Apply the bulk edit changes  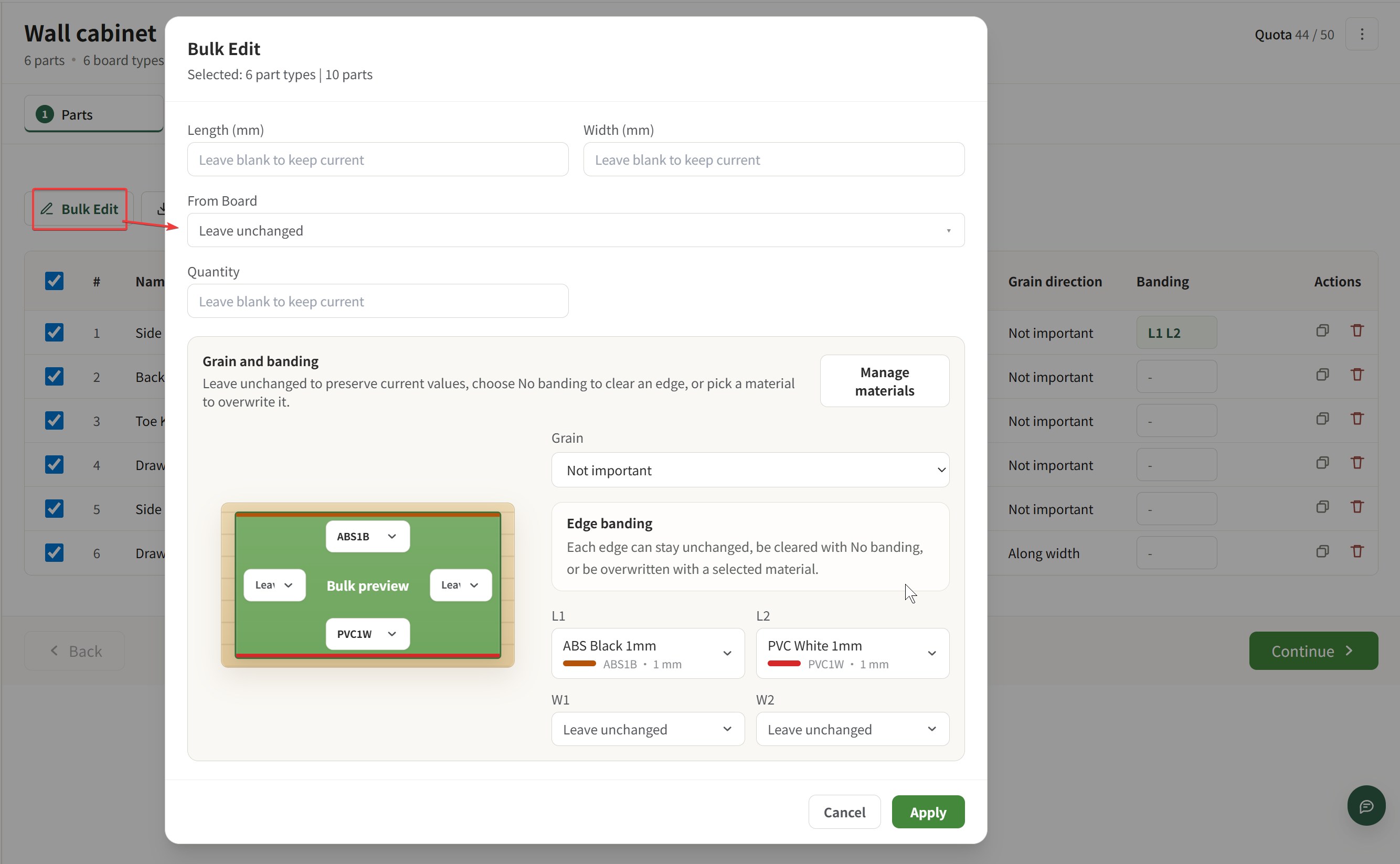[927, 812]
